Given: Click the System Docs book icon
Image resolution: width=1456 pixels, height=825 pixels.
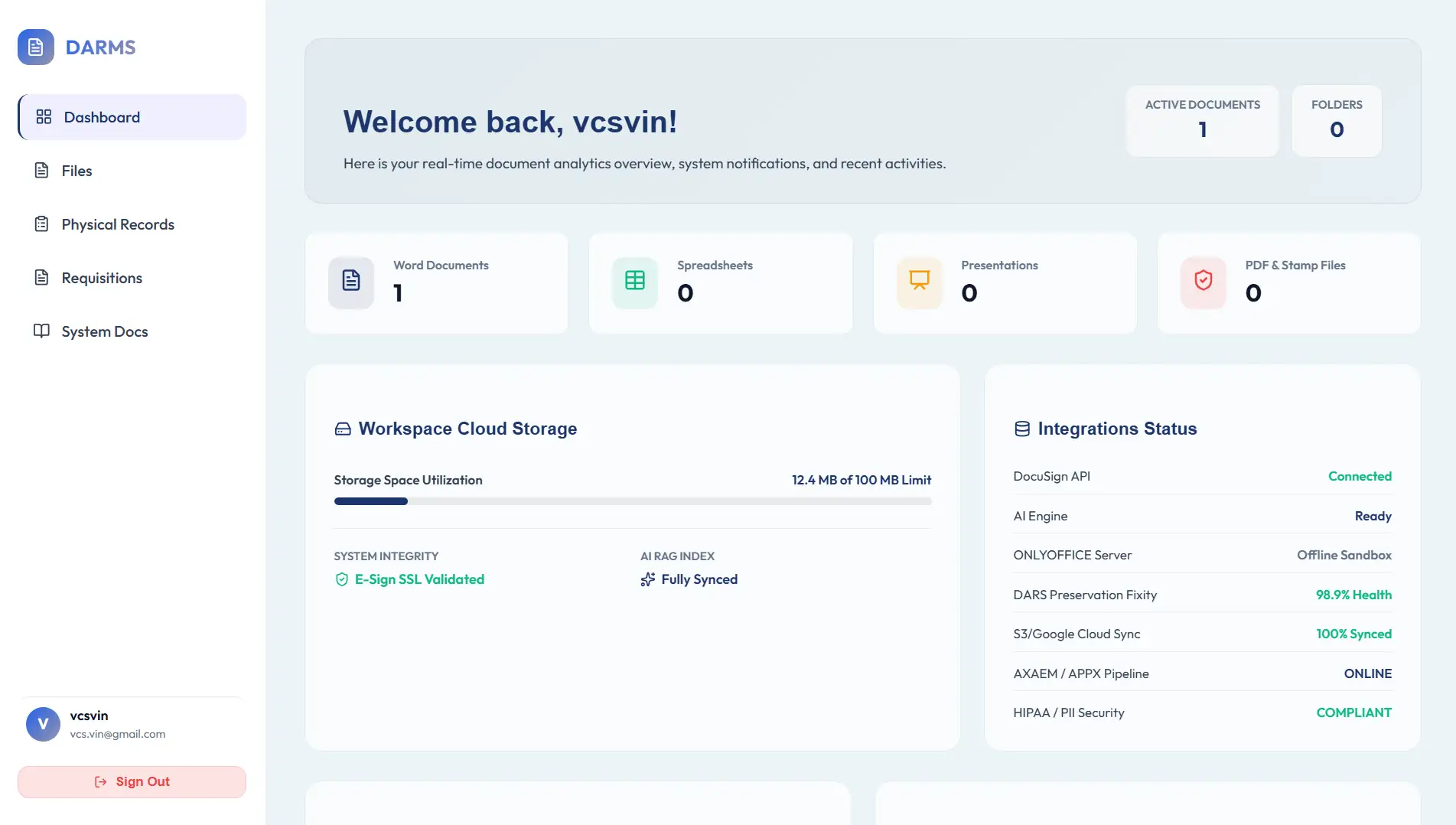Looking at the screenshot, I should pyautogui.click(x=41, y=331).
